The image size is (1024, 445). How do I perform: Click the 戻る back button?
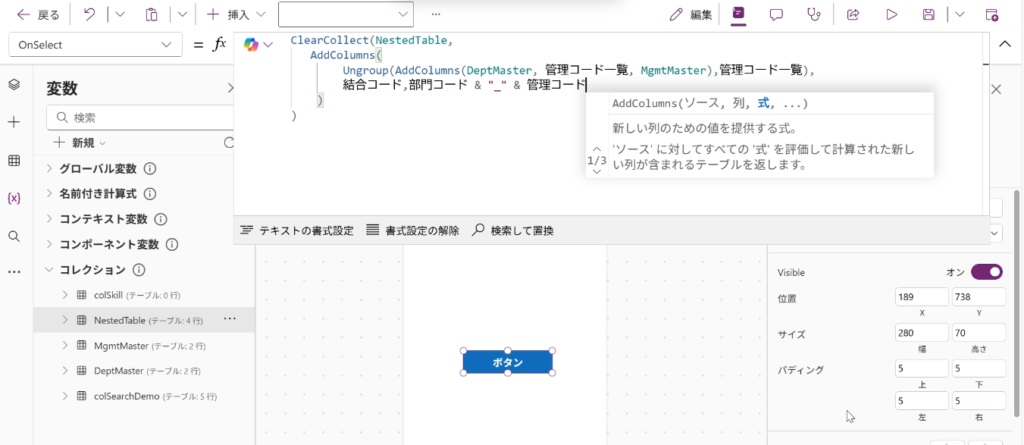coord(38,15)
